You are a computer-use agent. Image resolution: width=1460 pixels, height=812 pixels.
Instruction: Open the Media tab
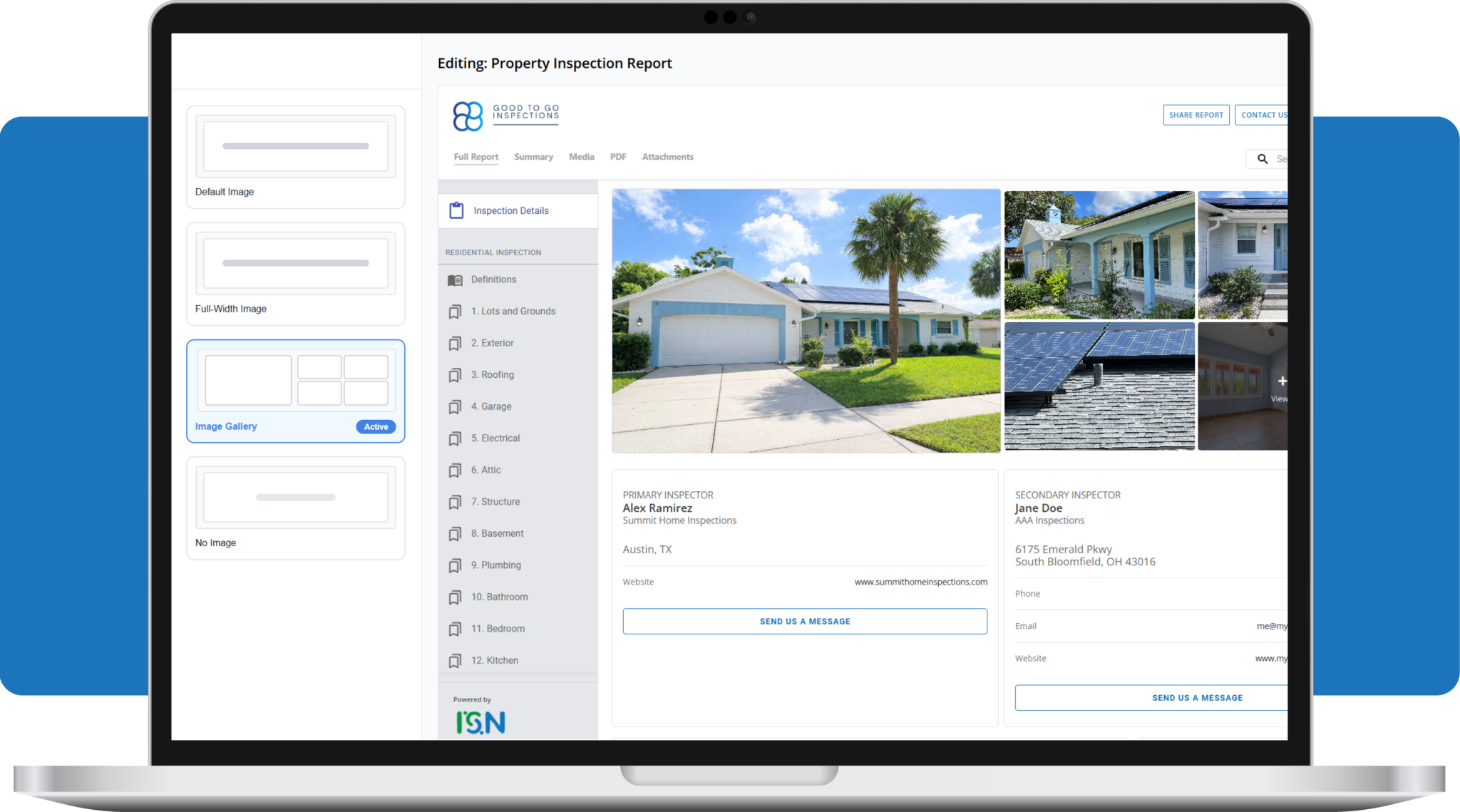pos(582,157)
